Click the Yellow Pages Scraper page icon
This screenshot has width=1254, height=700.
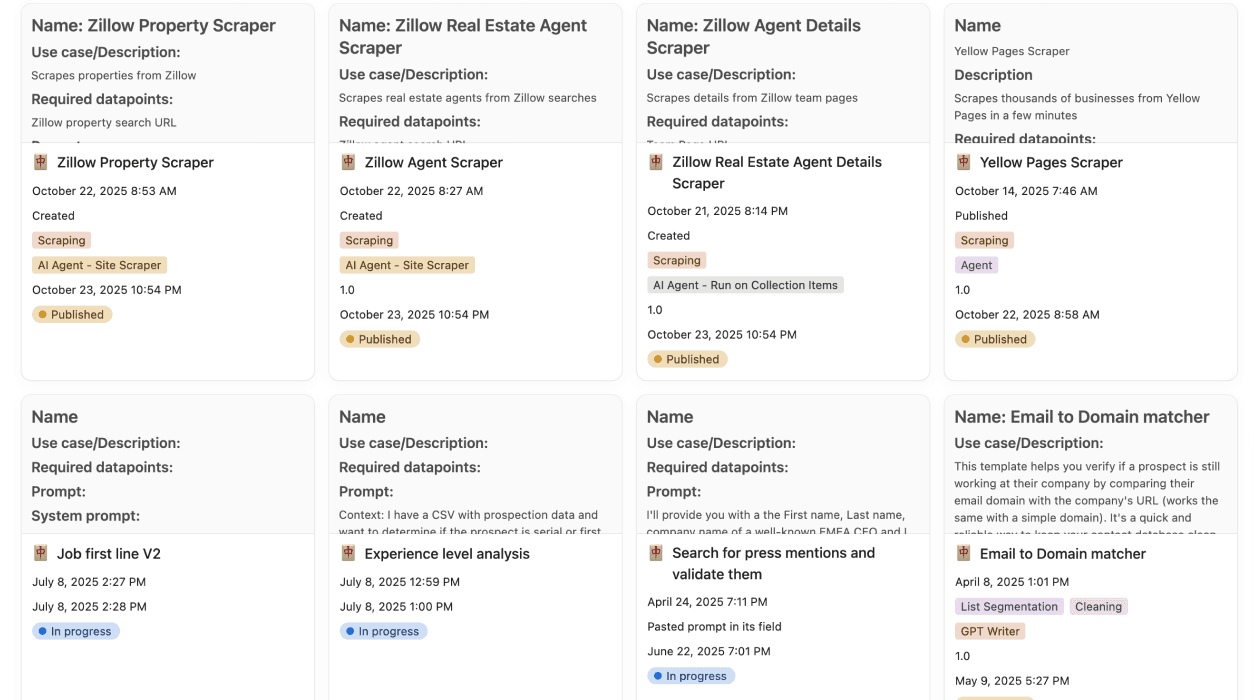[963, 162]
